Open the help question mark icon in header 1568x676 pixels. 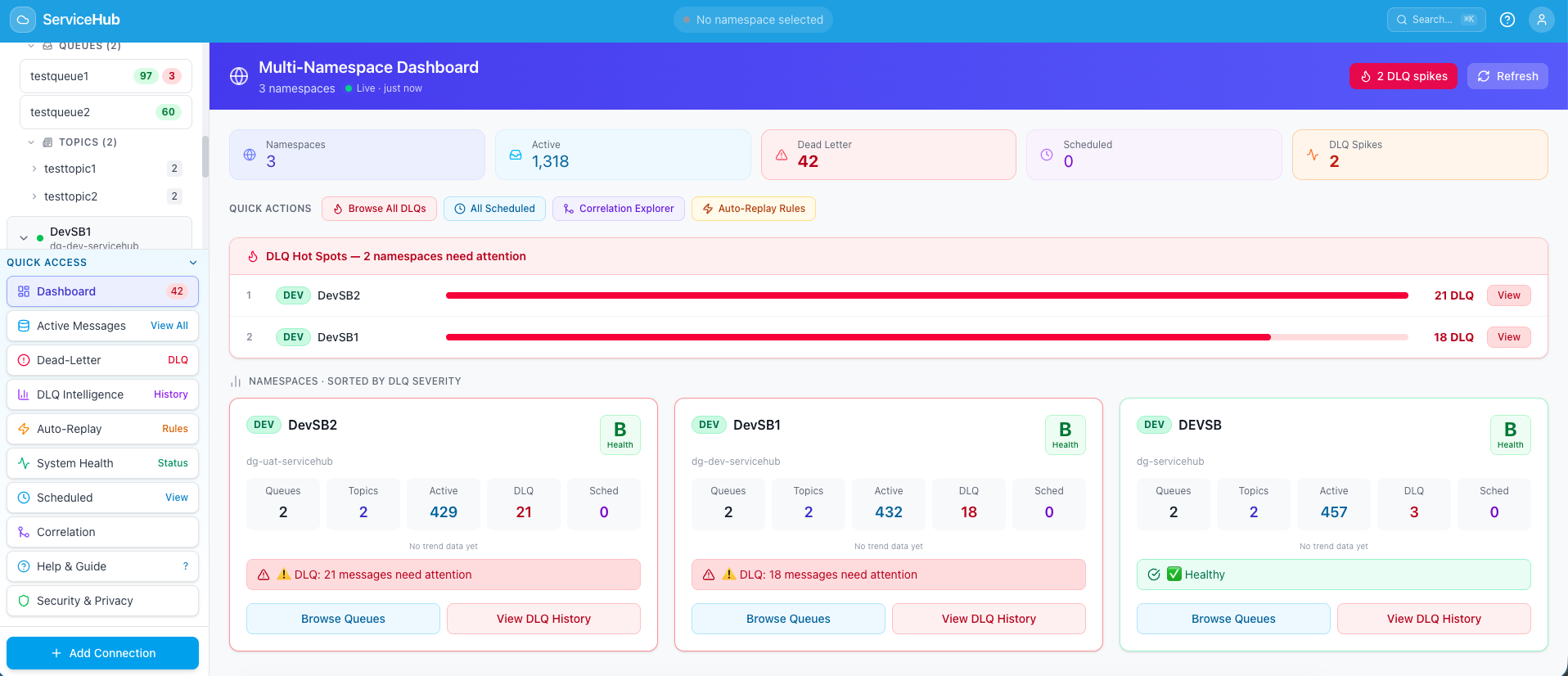pyautogui.click(x=1507, y=20)
